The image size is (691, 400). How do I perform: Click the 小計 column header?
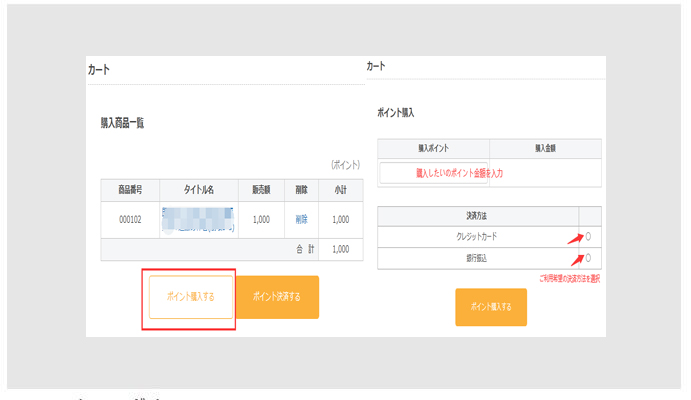340,190
